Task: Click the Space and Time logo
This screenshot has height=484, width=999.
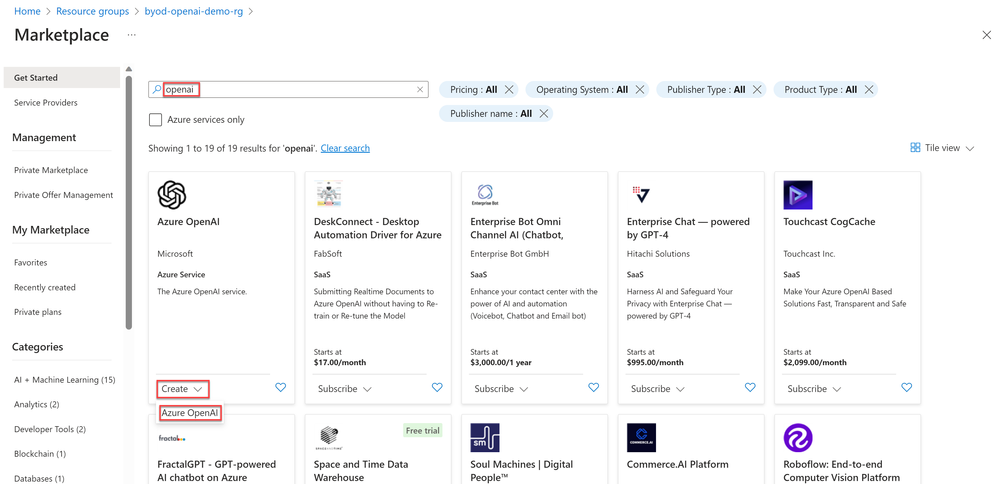Action: [330, 438]
